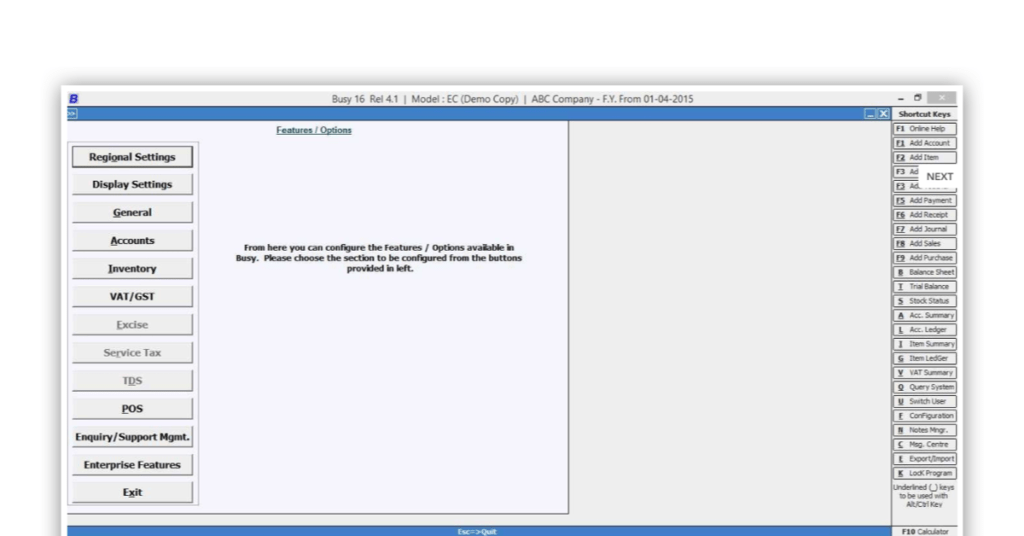Open Regional Settings
1024x536 pixels.
coord(132,157)
